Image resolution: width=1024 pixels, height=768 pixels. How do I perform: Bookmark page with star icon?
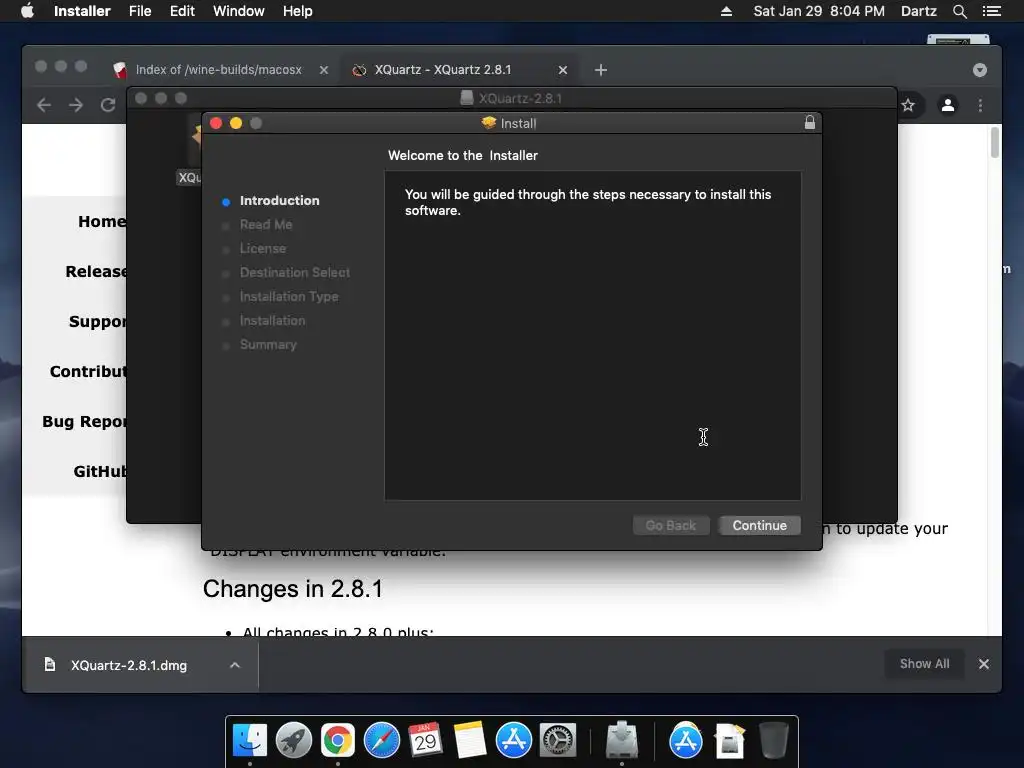908,105
